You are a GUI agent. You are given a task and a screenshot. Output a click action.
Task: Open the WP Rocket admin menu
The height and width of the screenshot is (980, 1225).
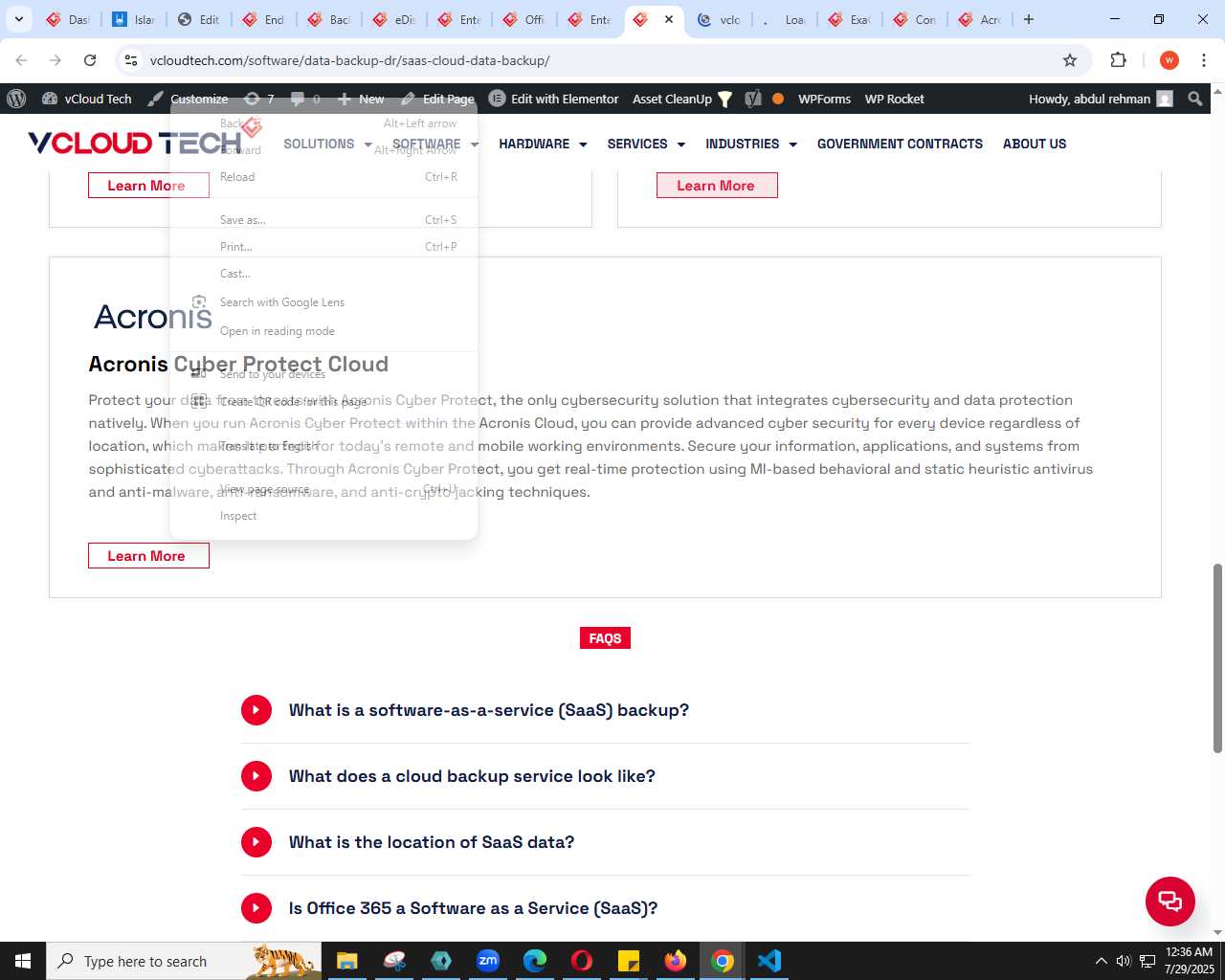tap(894, 99)
